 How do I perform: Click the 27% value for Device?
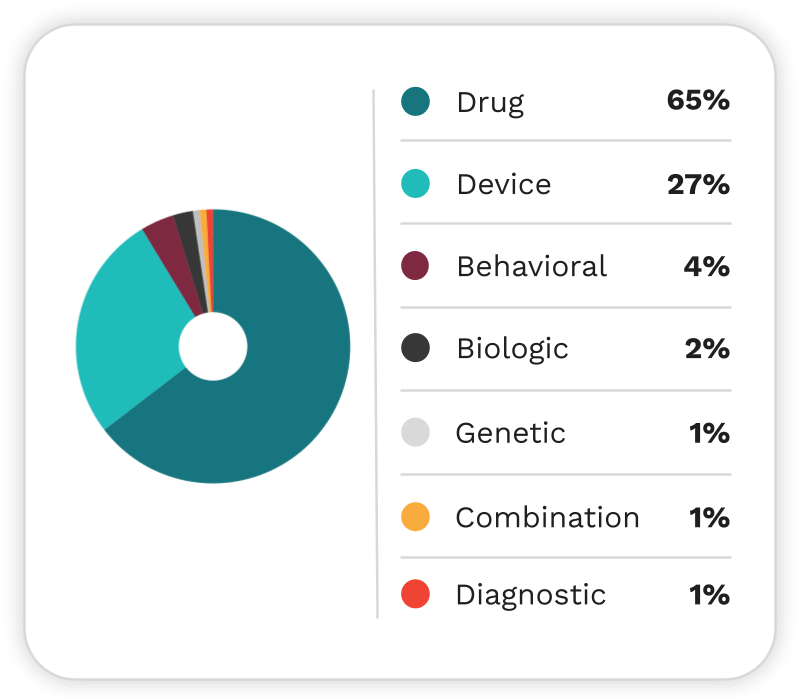coord(698,184)
